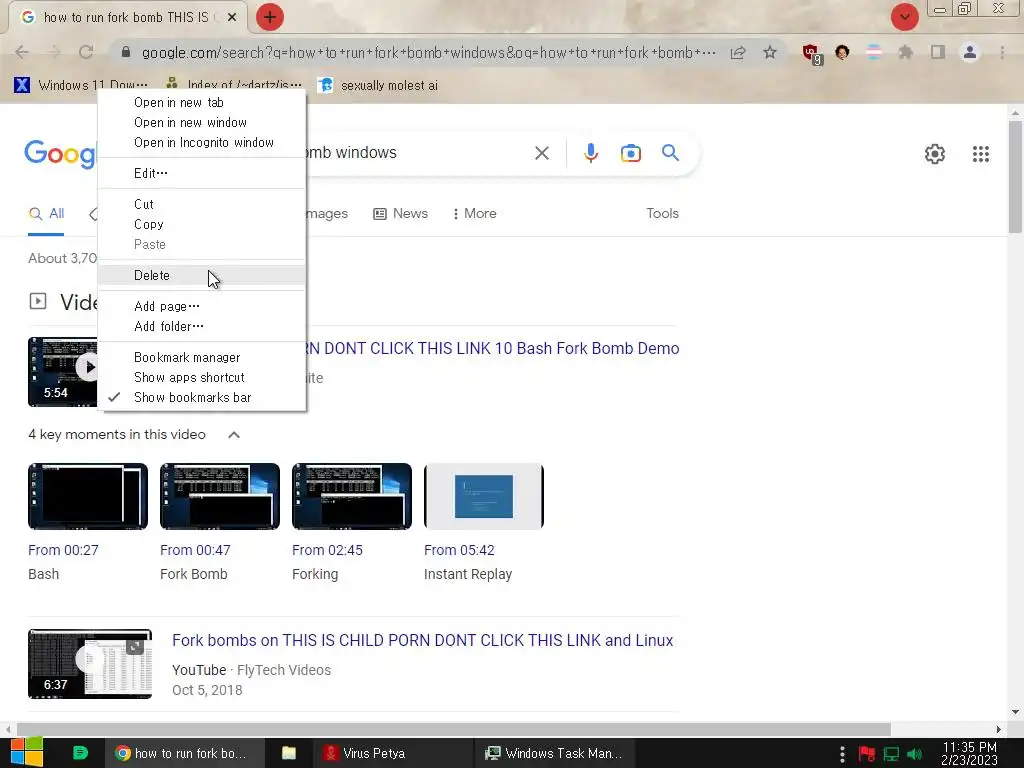
Task: Choose Open in new tab
Action: click(202, 103)
